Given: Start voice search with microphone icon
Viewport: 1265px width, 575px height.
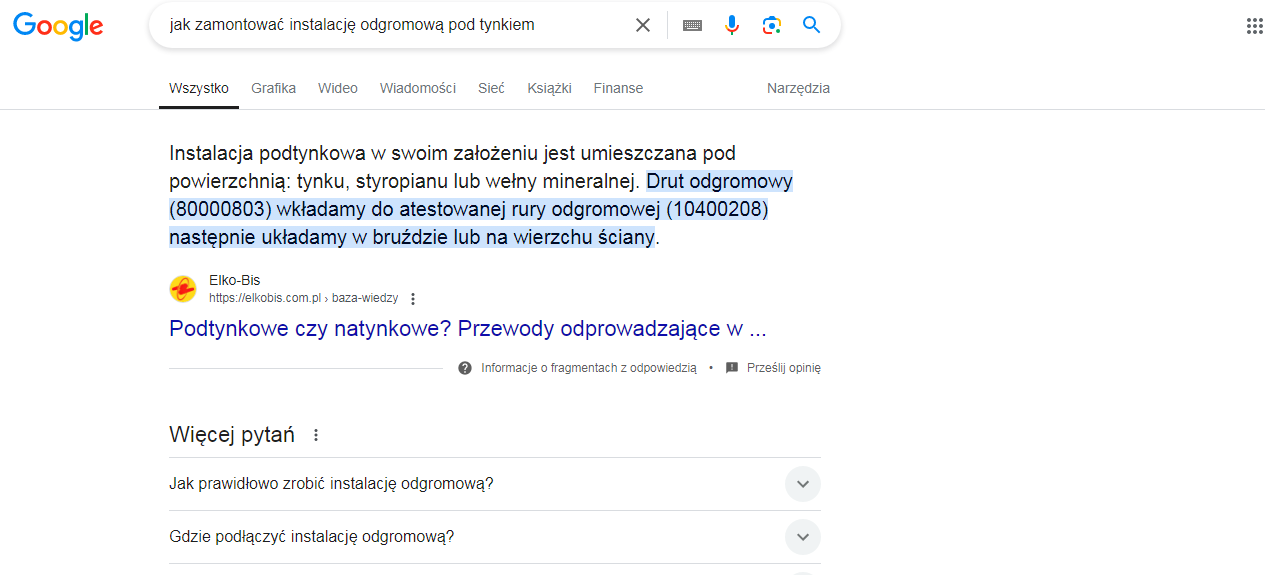Looking at the screenshot, I should pyautogui.click(x=732, y=25).
